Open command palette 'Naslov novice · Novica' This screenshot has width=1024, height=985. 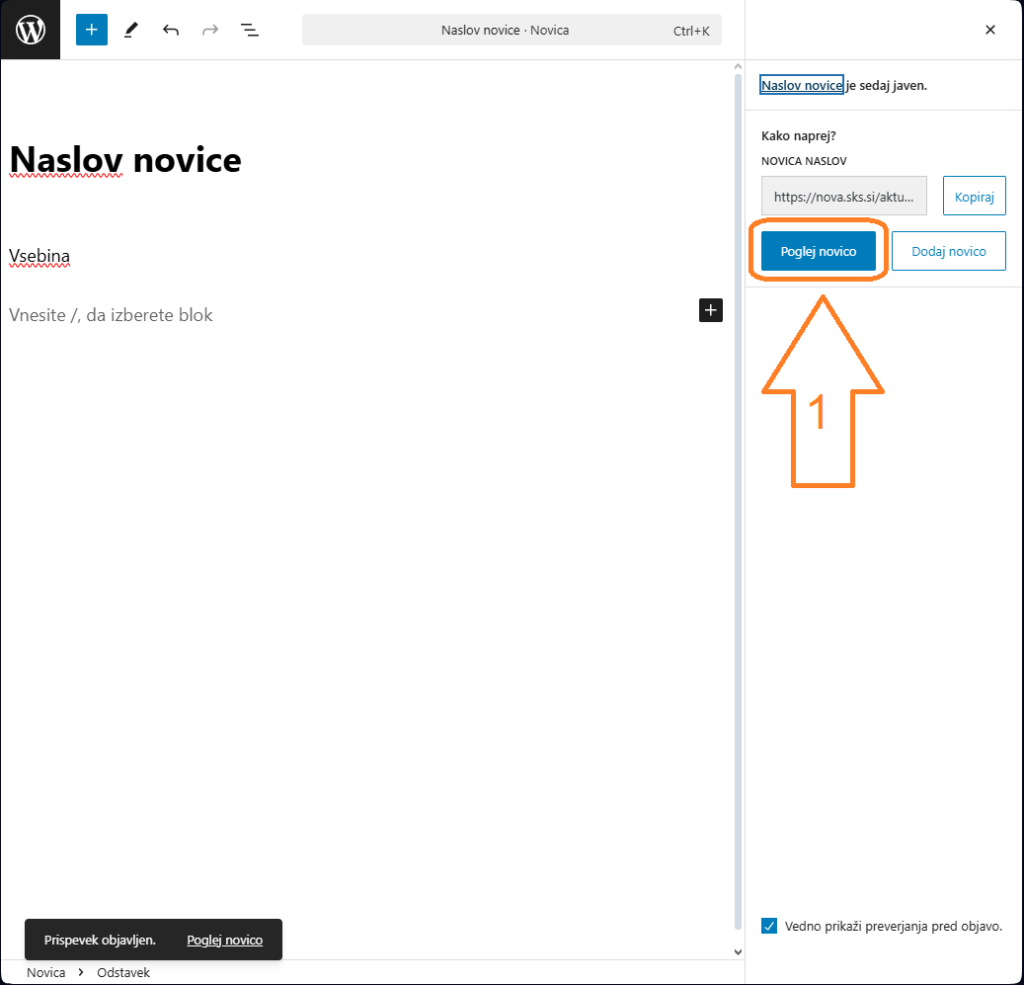(x=511, y=30)
